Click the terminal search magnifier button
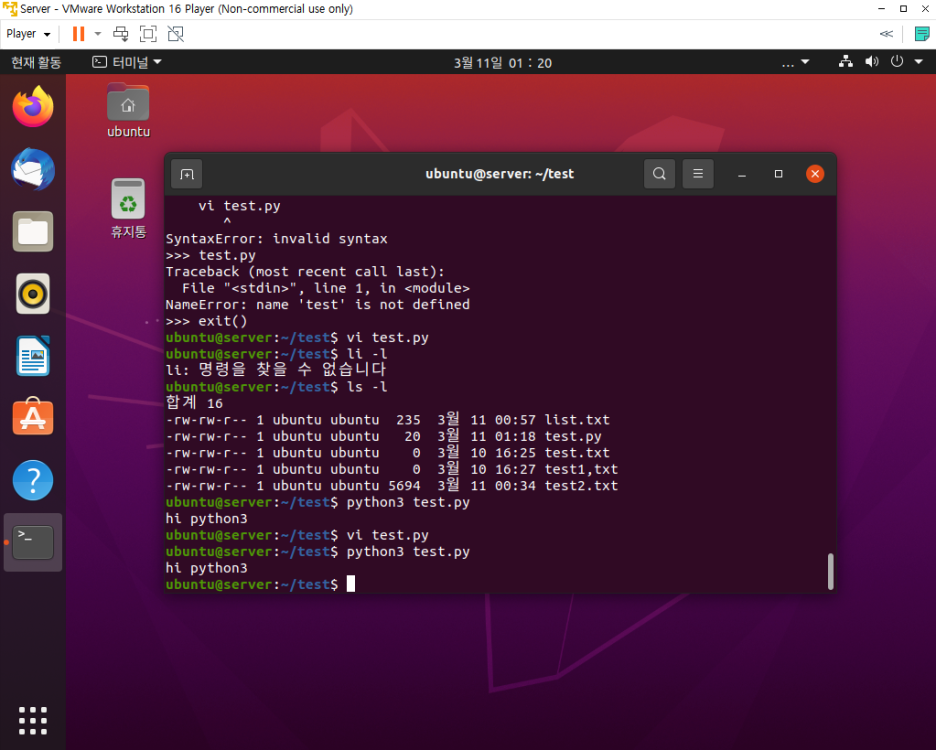This screenshot has height=750, width=936. 660,174
